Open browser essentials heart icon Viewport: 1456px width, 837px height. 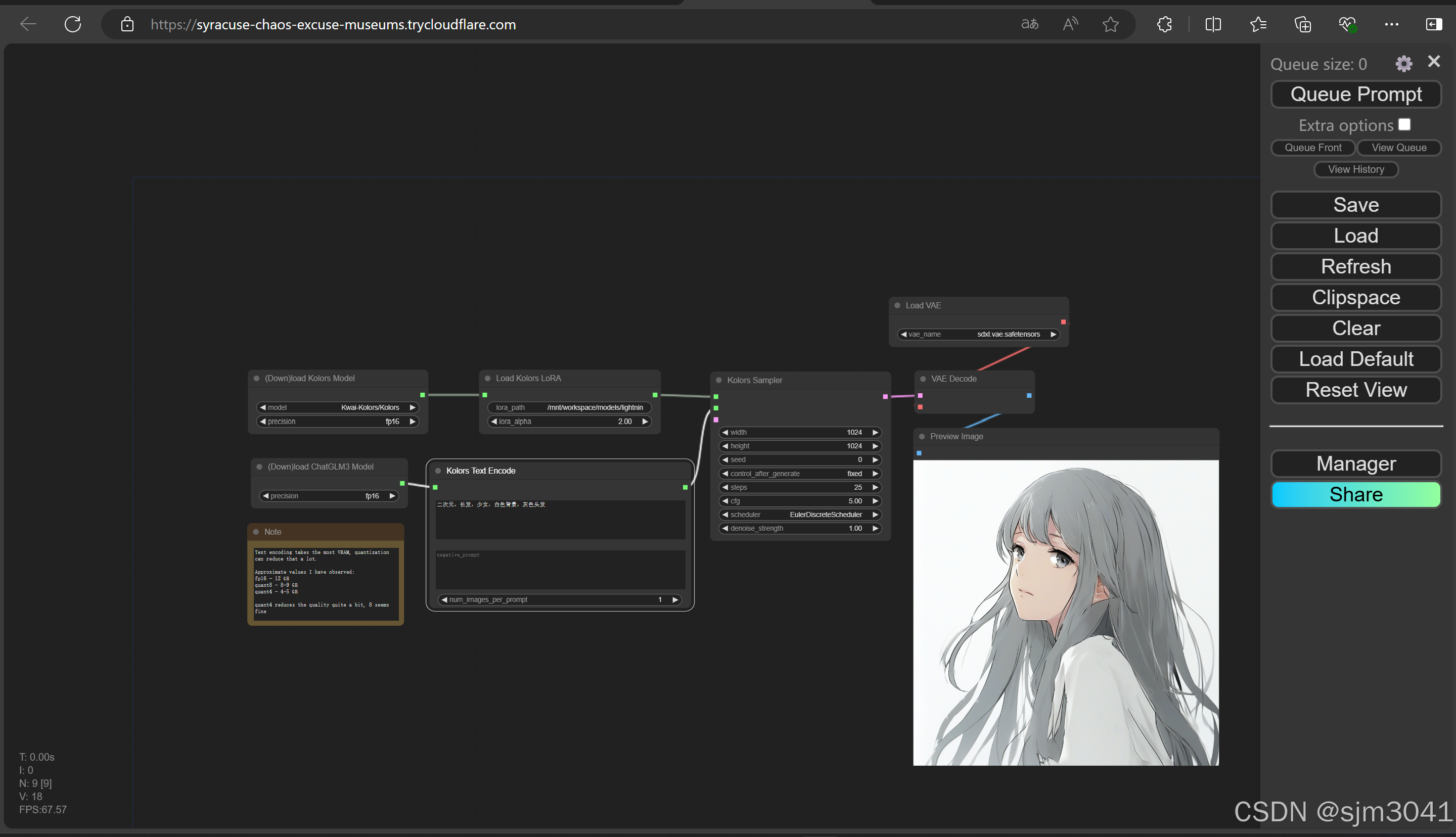point(1347,24)
